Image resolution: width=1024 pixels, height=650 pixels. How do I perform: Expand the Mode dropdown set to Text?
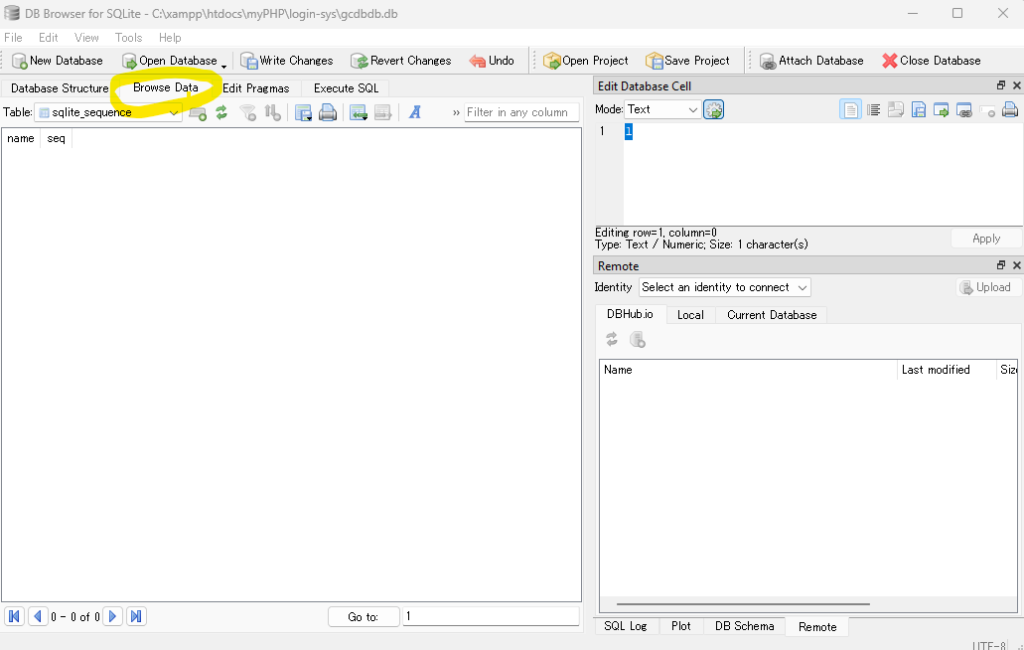[663, 110]
